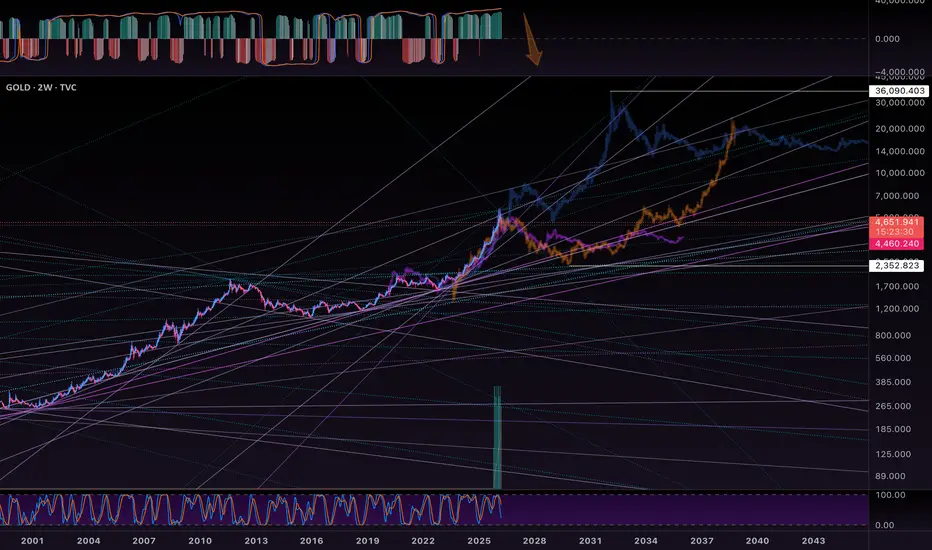
Task: Select the white 2,352.823 price label
Action: pos(897,266)
